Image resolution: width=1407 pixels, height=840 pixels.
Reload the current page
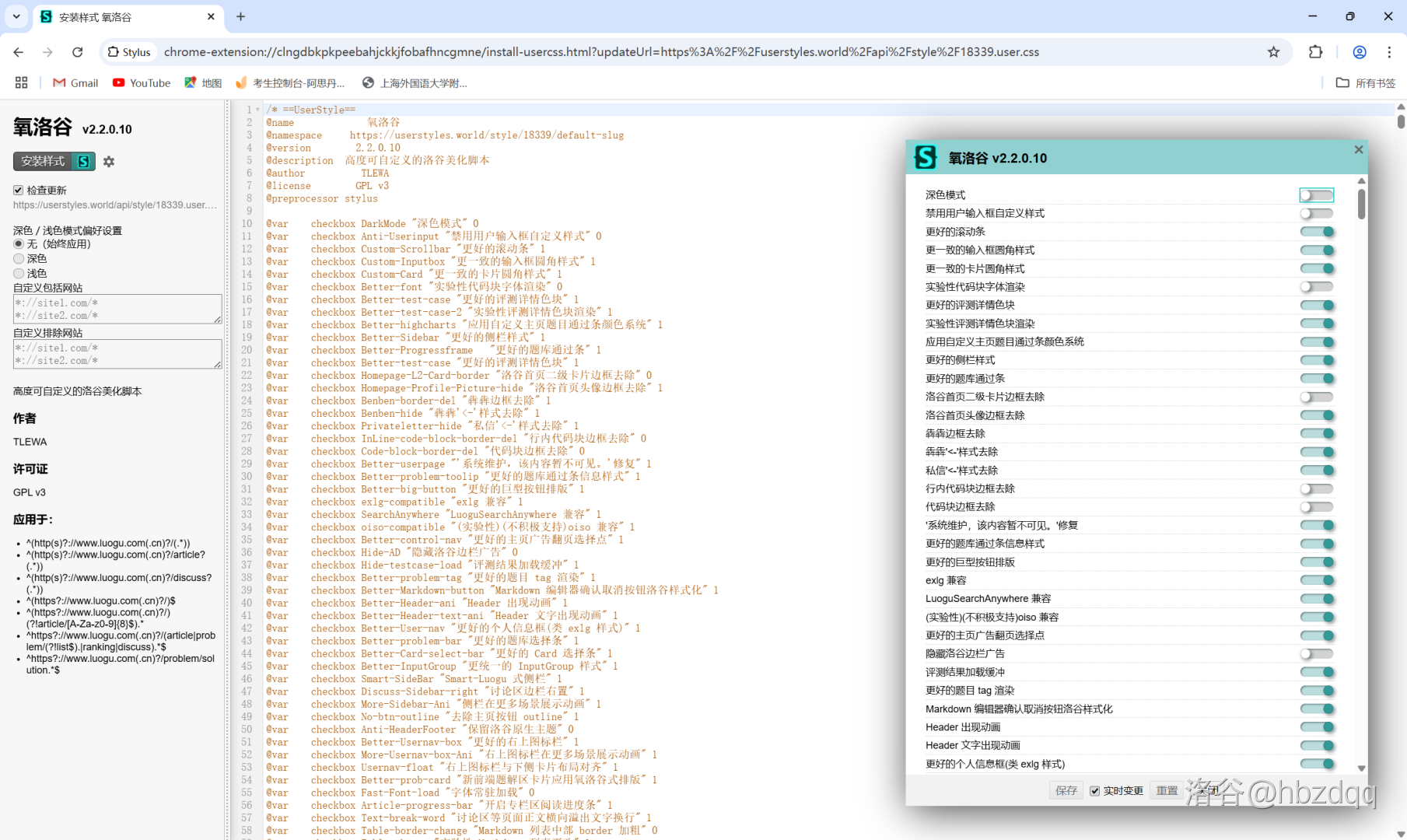click(x=77, y=52)
